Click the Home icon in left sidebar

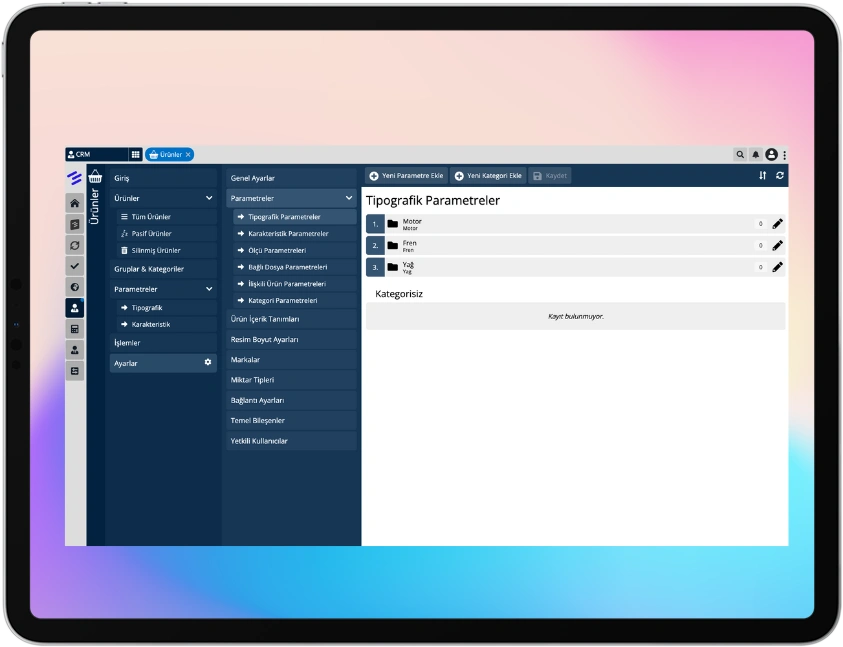tap(75, 203)
